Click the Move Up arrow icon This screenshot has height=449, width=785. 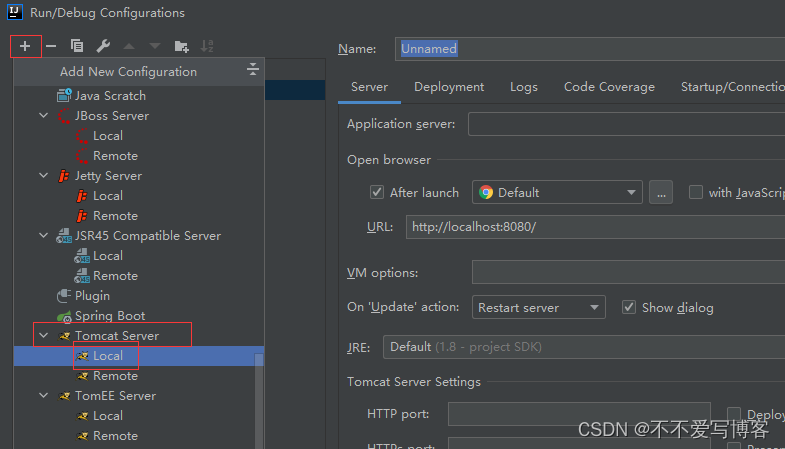[x=129, y=47]
